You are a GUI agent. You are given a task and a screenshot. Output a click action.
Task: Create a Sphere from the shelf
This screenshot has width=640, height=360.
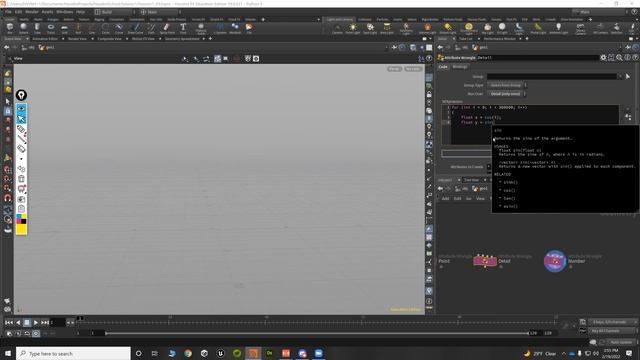[x=23, y=29]
